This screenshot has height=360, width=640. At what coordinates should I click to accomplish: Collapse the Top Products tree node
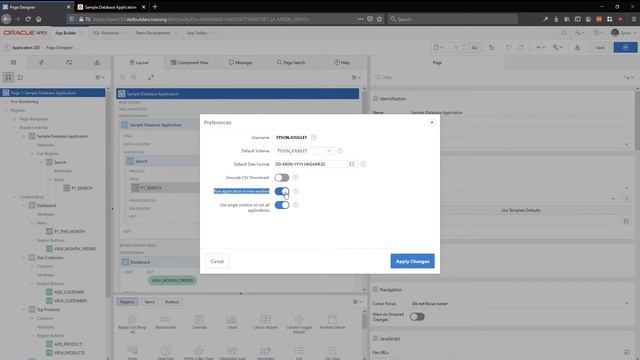23,309
